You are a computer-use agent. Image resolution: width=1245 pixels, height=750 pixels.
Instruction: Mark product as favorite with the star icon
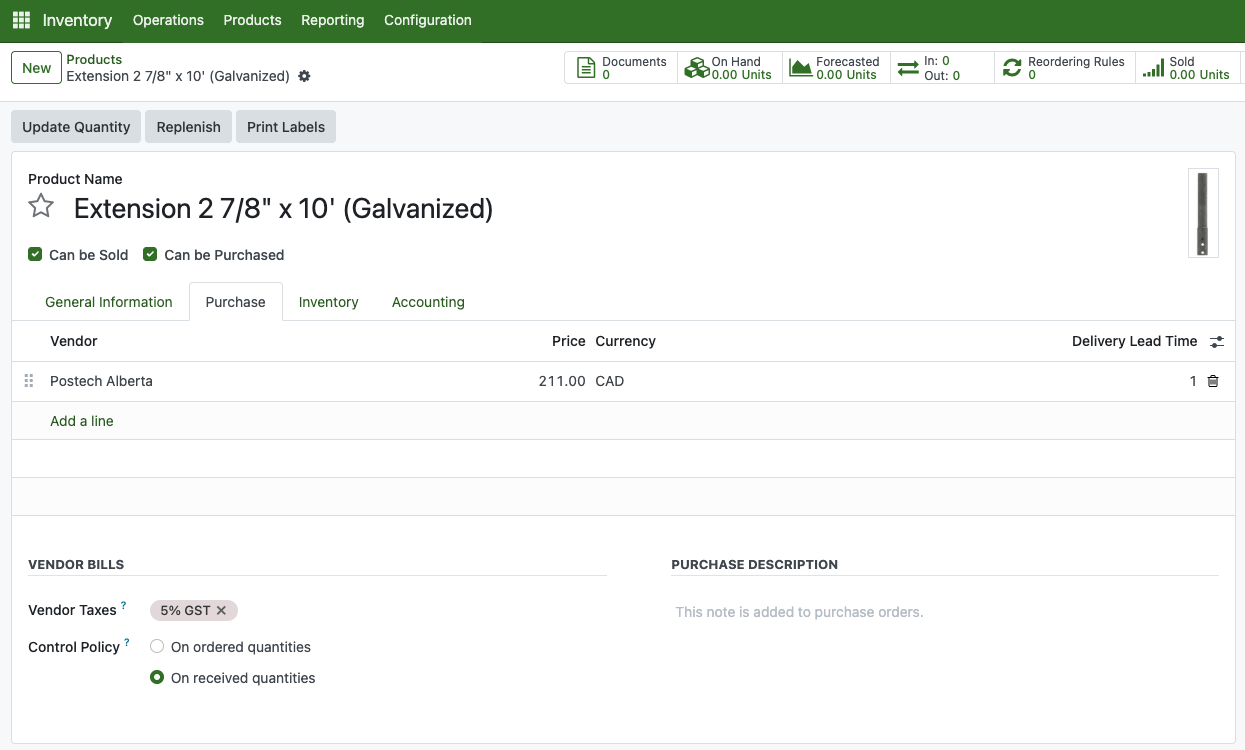41,207
